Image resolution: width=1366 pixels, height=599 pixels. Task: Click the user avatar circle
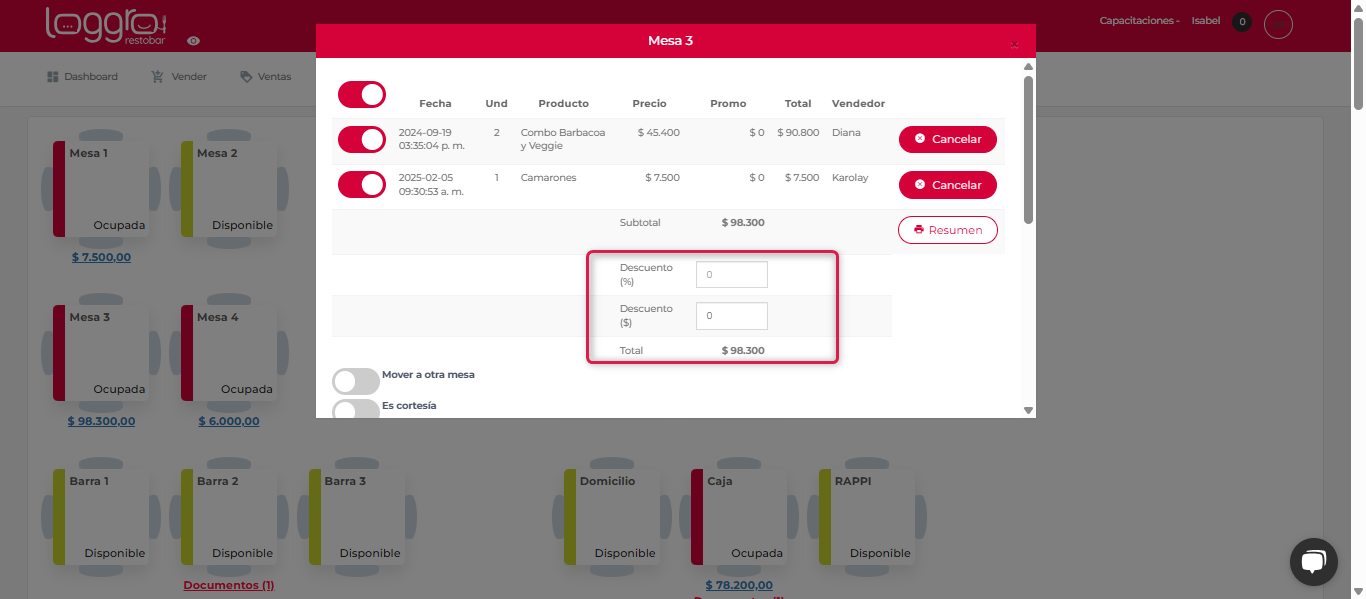coord(1278,24)
